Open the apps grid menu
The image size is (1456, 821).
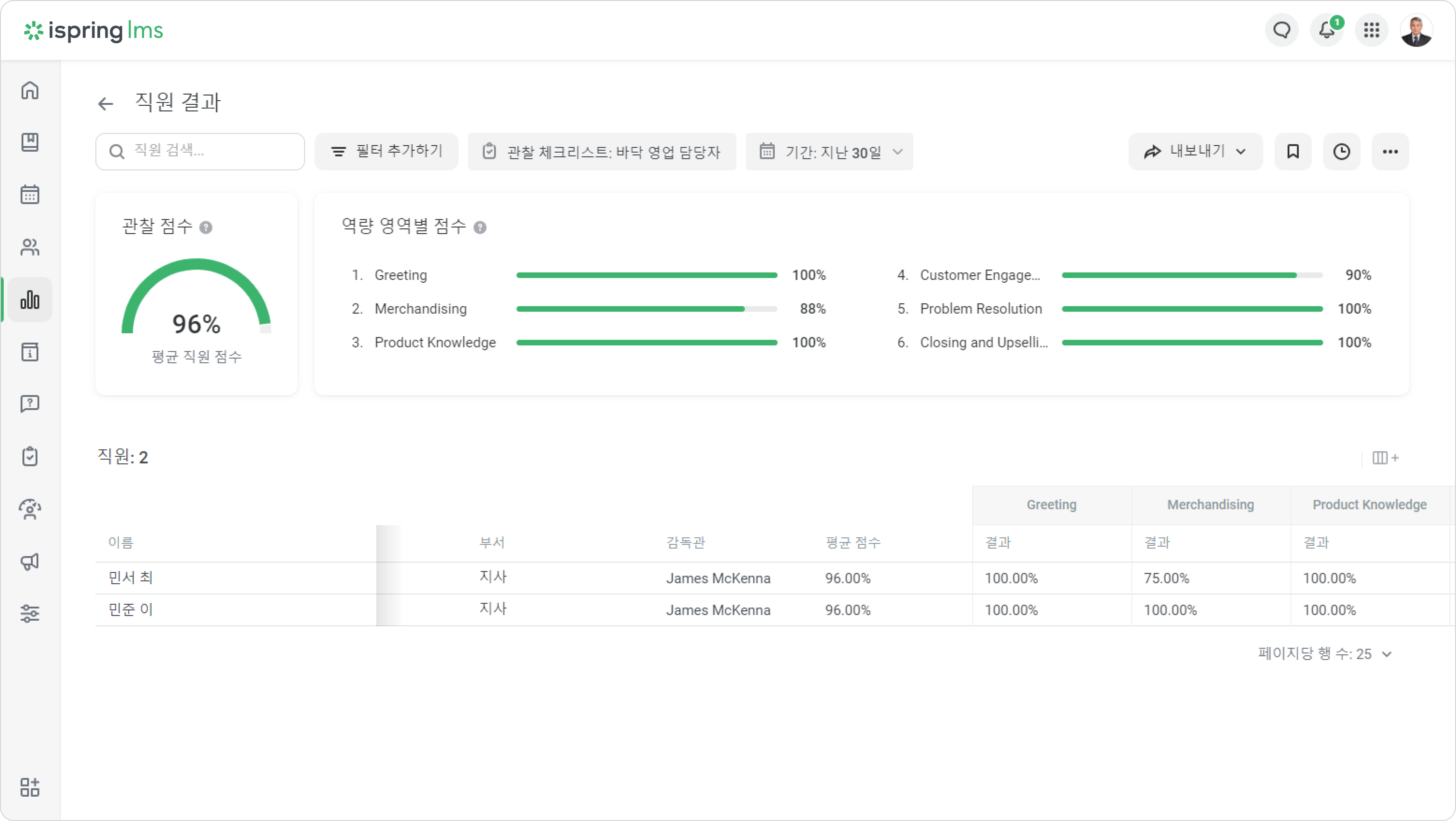pos(1371,30)
